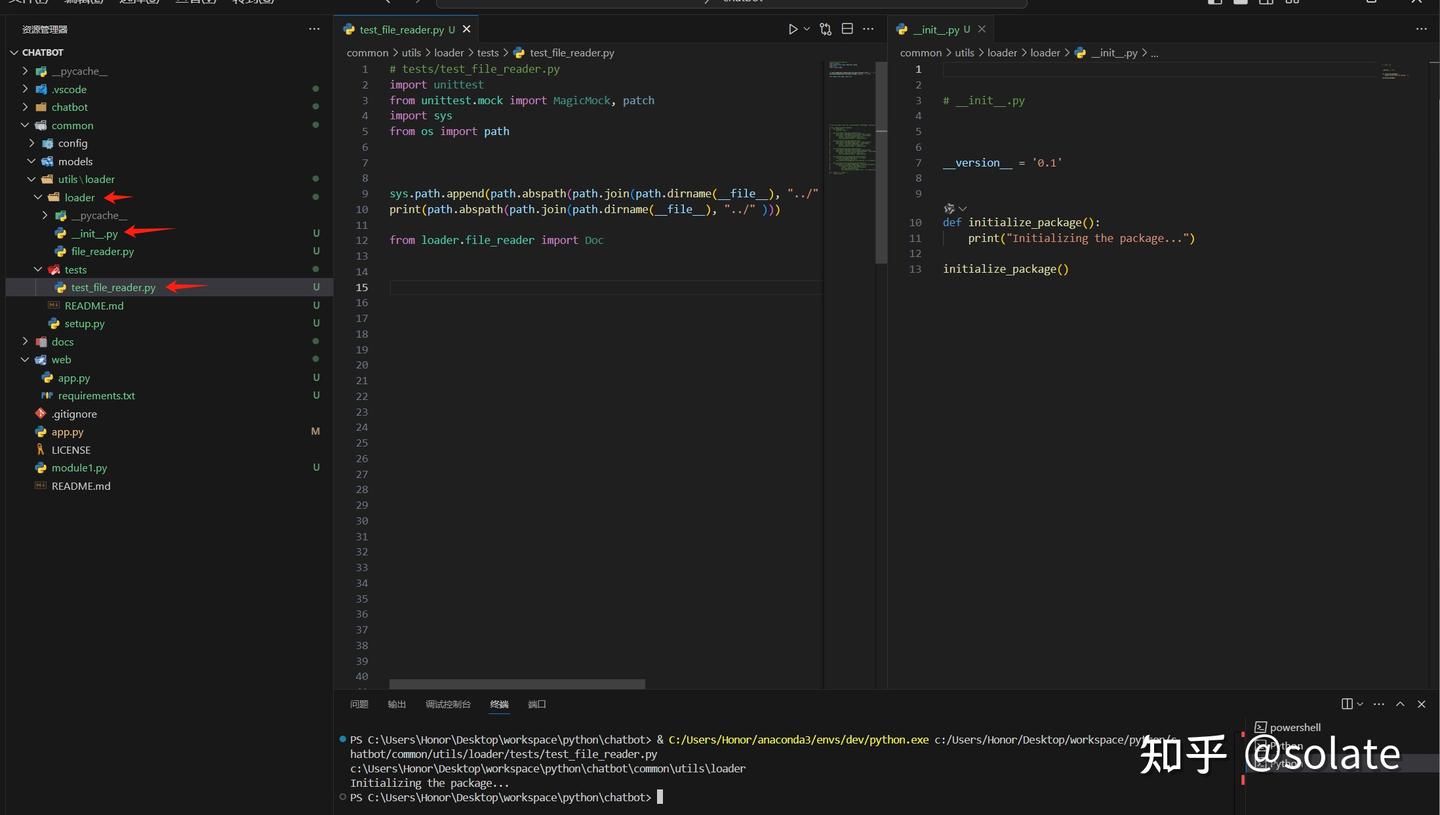This screenshot has height=815, width=1440.
Task: Click the minimap of test_file_reader.py editor
Action: pos(849,120)
